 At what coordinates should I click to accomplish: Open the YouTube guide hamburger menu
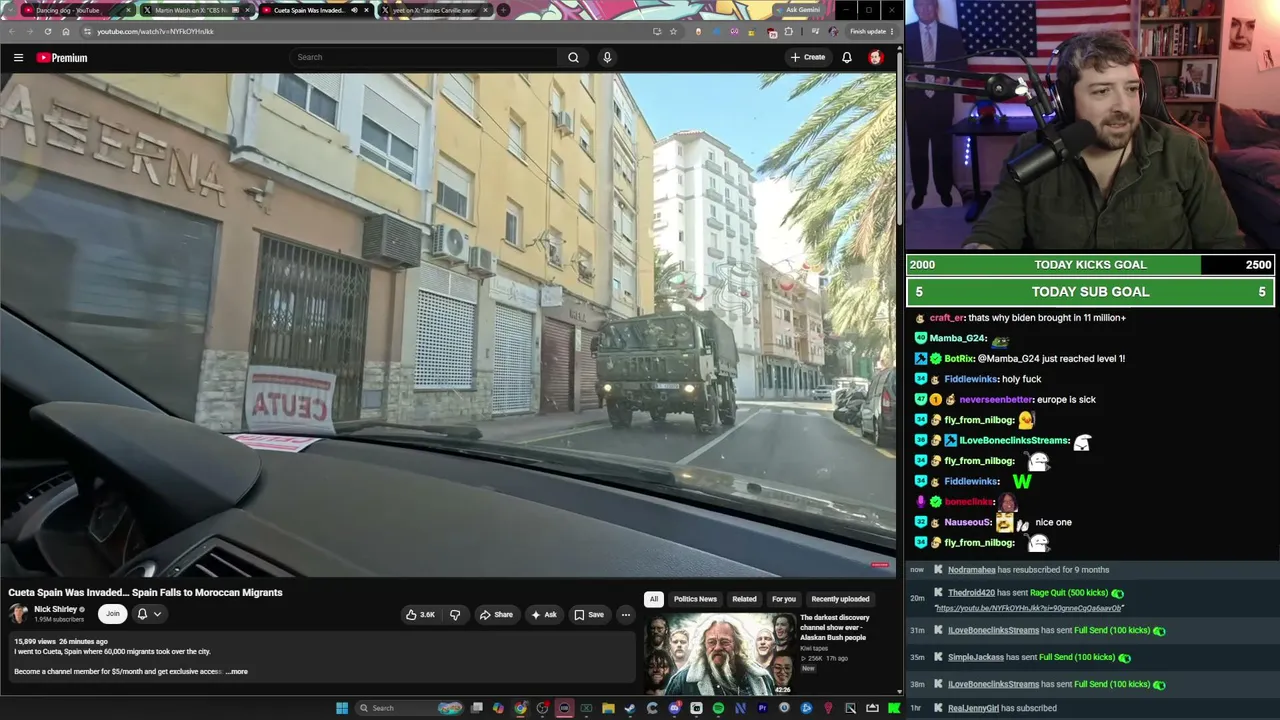[18, 57]
